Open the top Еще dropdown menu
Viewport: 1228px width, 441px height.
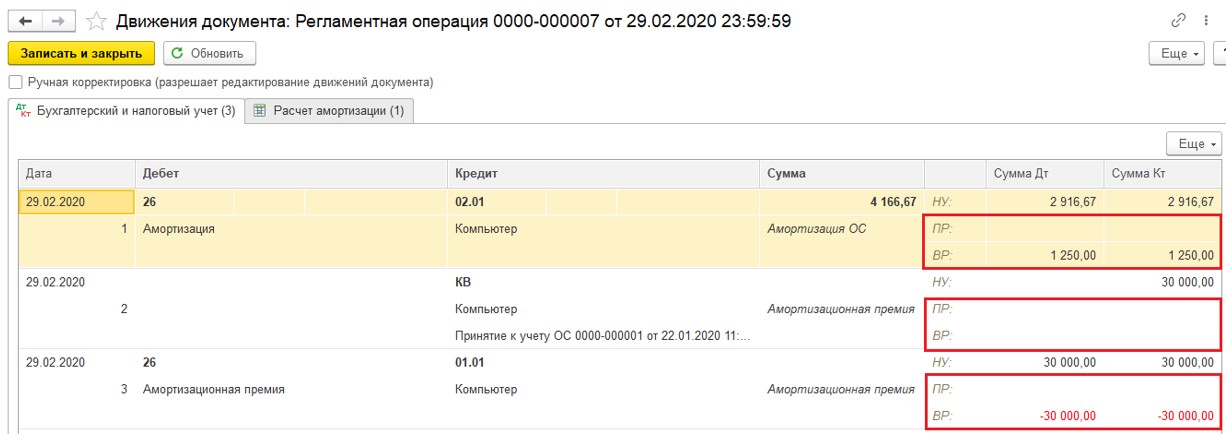click(1181, 53)
